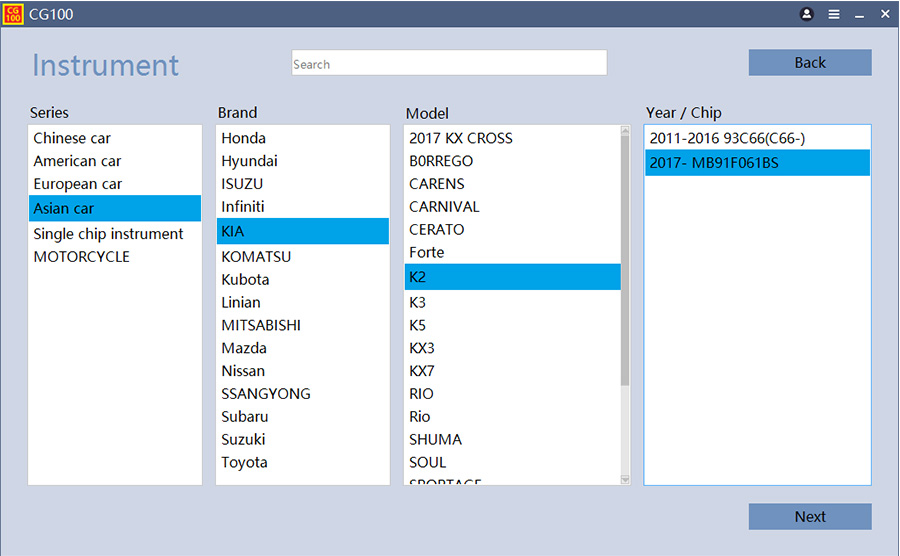
Task: Select Toyota brand
Action: 244,462
